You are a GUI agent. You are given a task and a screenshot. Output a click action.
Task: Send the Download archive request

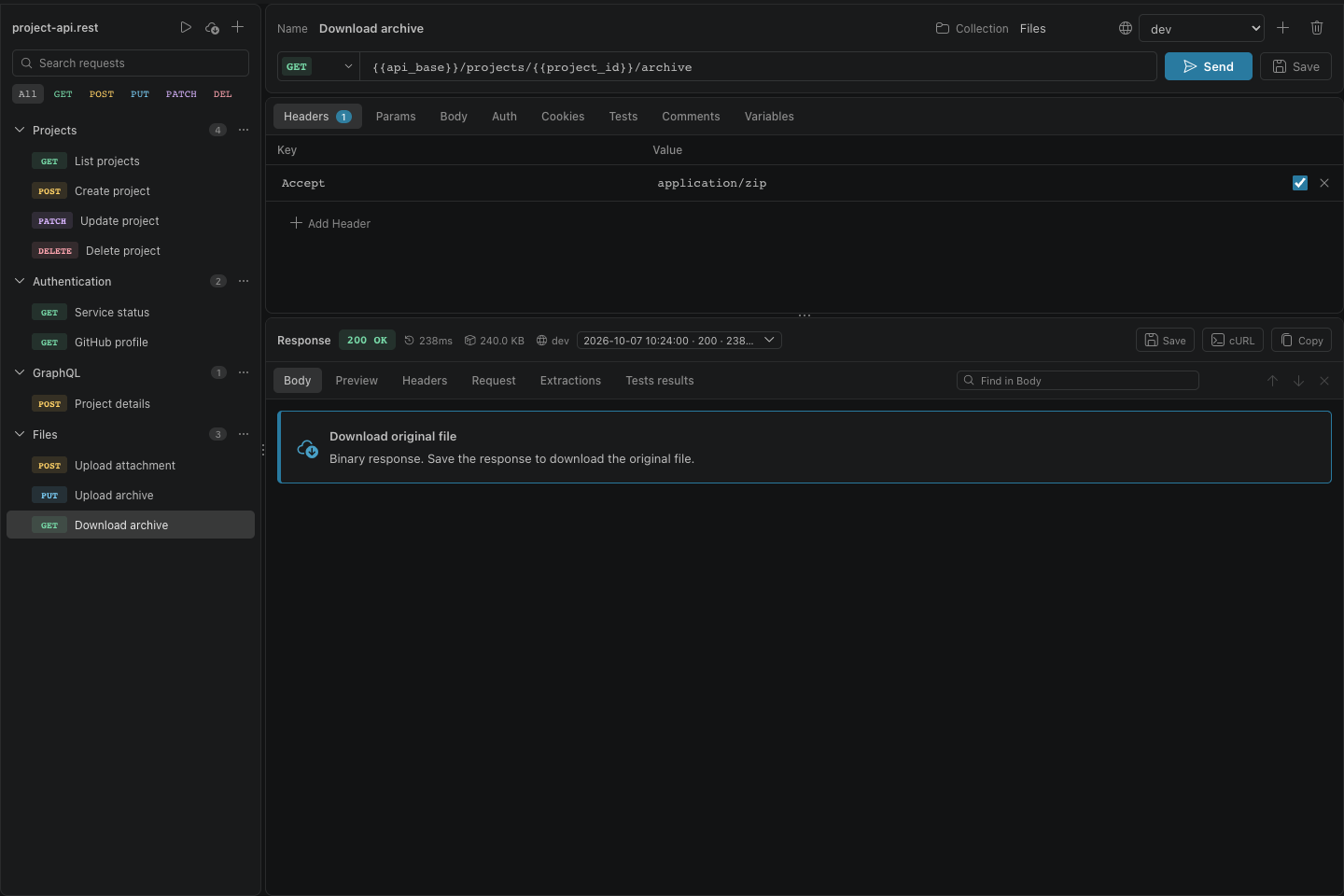tap(1209, 66)
